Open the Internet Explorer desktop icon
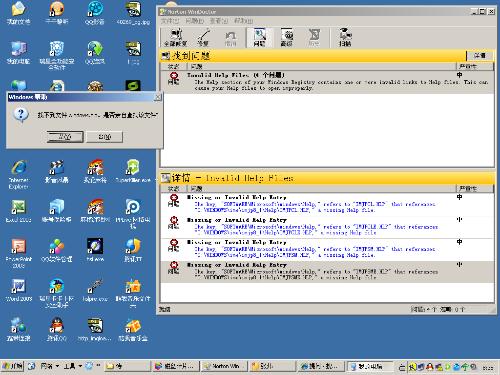500x375 pixels. pyautogui.click(x=19, y=175)
